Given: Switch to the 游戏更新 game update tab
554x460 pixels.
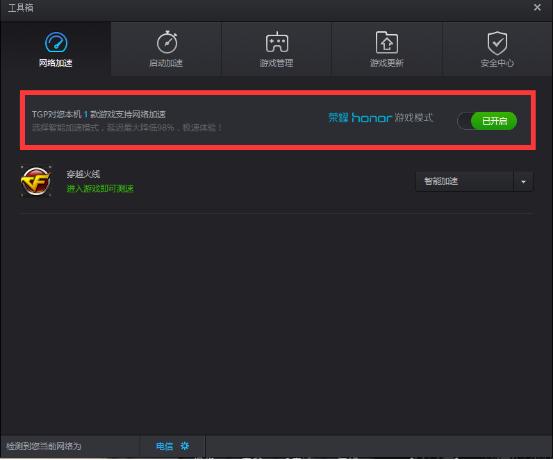Looking at the screenshot, I should click(x=387, y=49).
